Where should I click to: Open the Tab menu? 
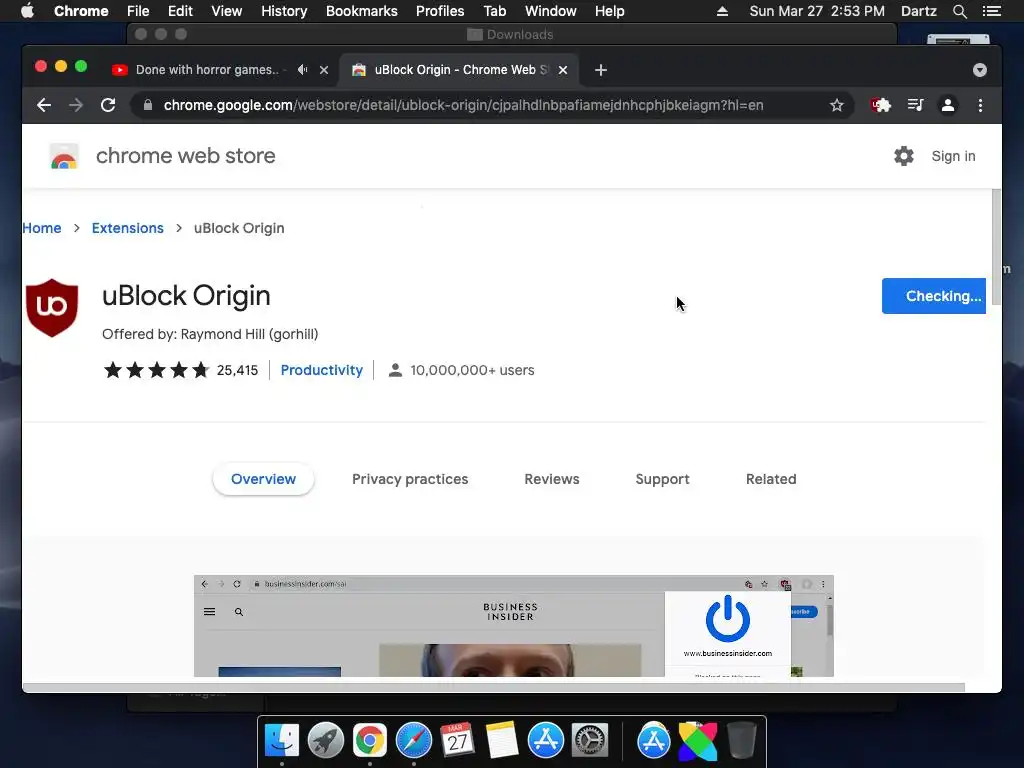pyautogui.click(x=494, y=11)
